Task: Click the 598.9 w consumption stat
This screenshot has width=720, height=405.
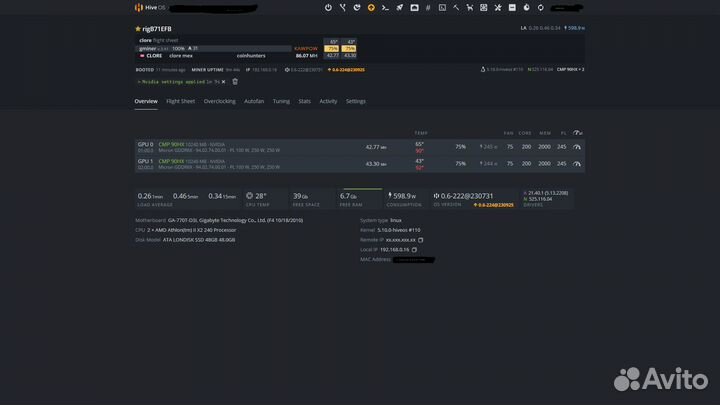Action: [x=404, y=198]
